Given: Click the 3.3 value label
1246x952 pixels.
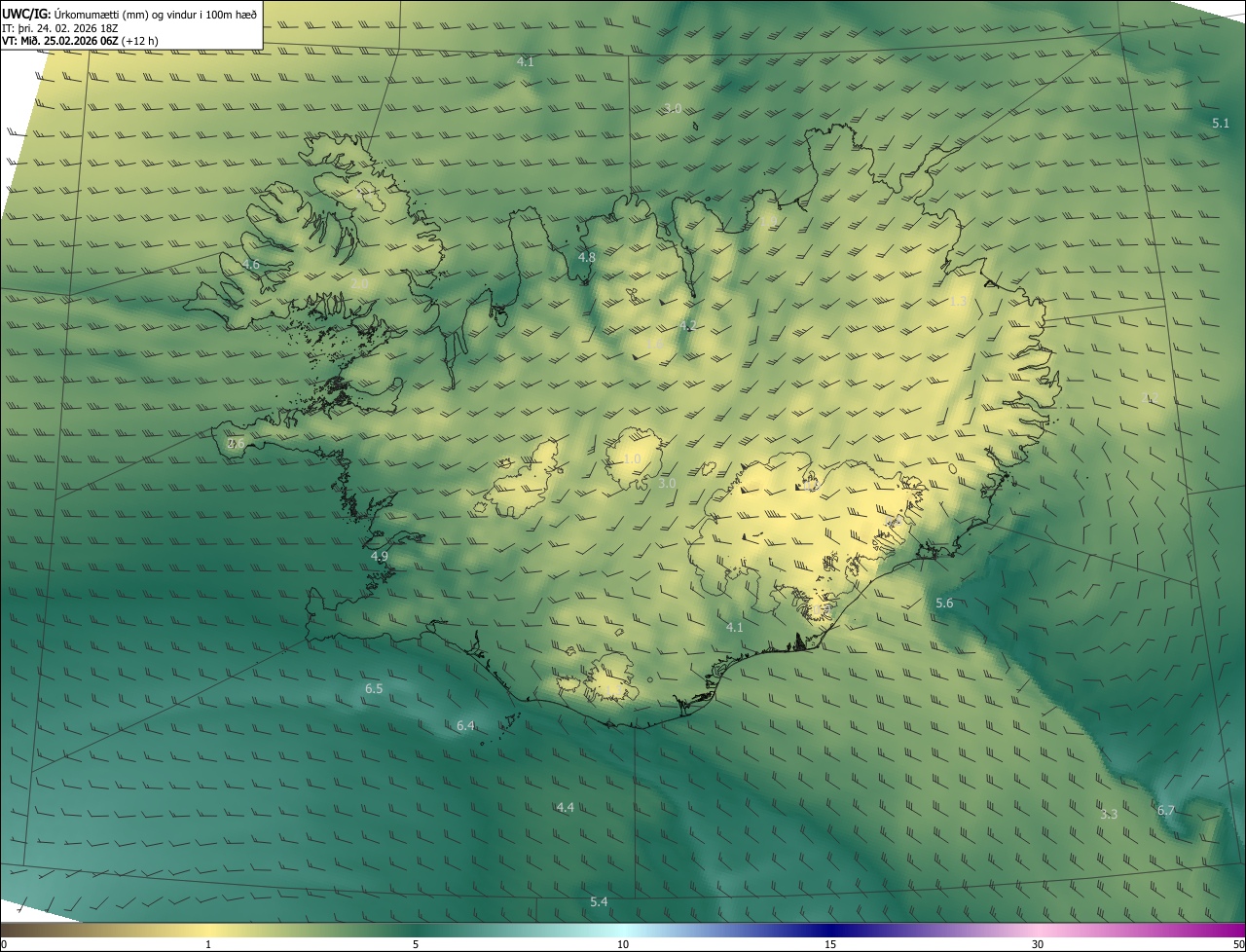Looking at the screenshot, I should coord(1109,815).
